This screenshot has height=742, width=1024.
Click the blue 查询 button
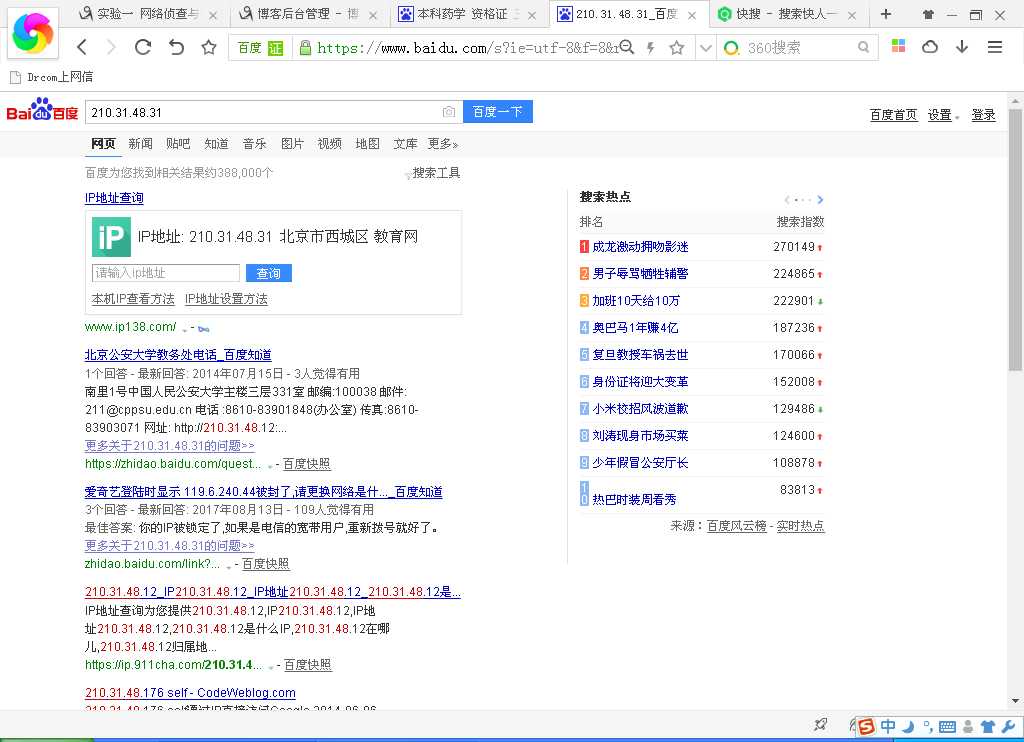point(268,273)
